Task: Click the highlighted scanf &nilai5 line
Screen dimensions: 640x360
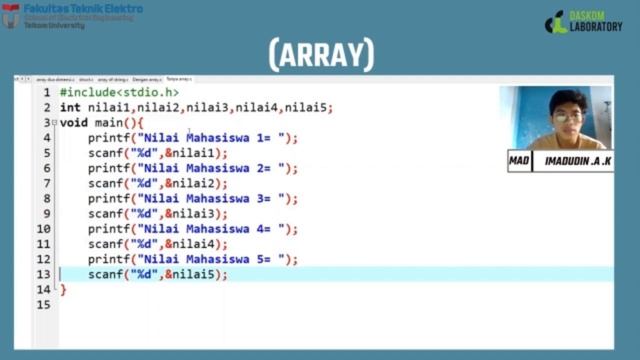Action: click(x=158, y=274)
